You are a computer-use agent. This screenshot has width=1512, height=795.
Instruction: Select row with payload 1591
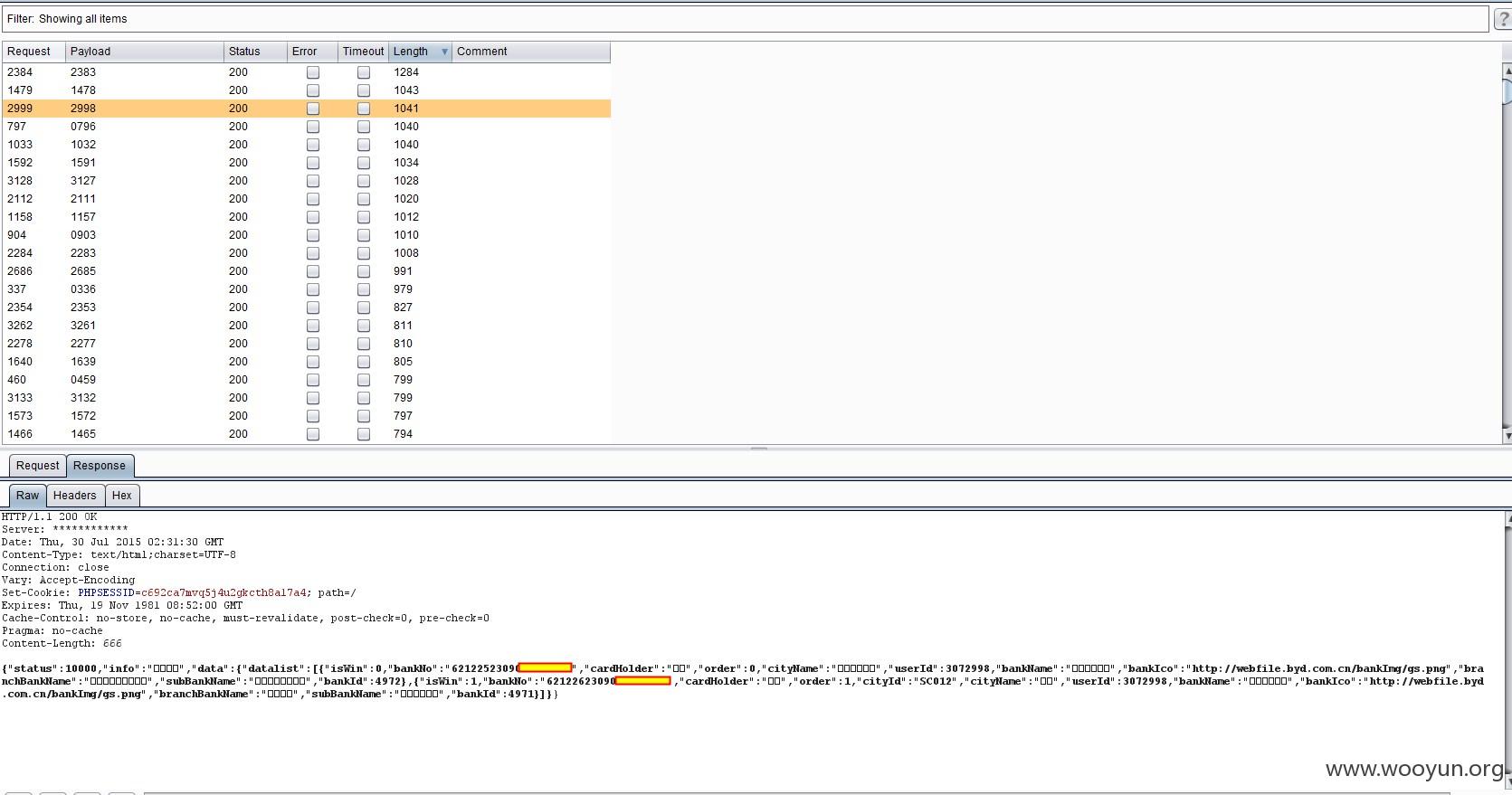coord(306,163)
